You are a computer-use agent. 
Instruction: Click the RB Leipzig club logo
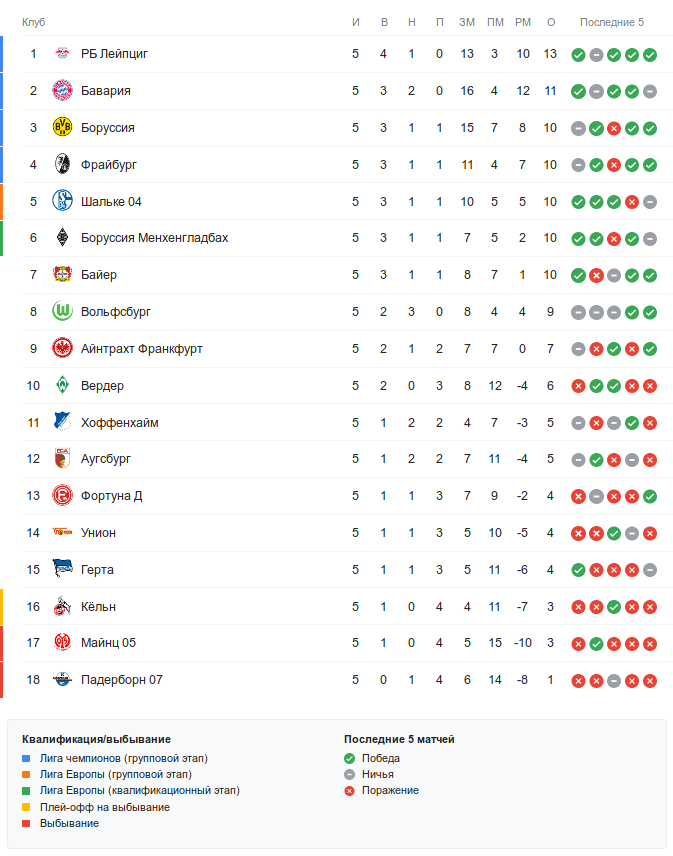(62, 54)
